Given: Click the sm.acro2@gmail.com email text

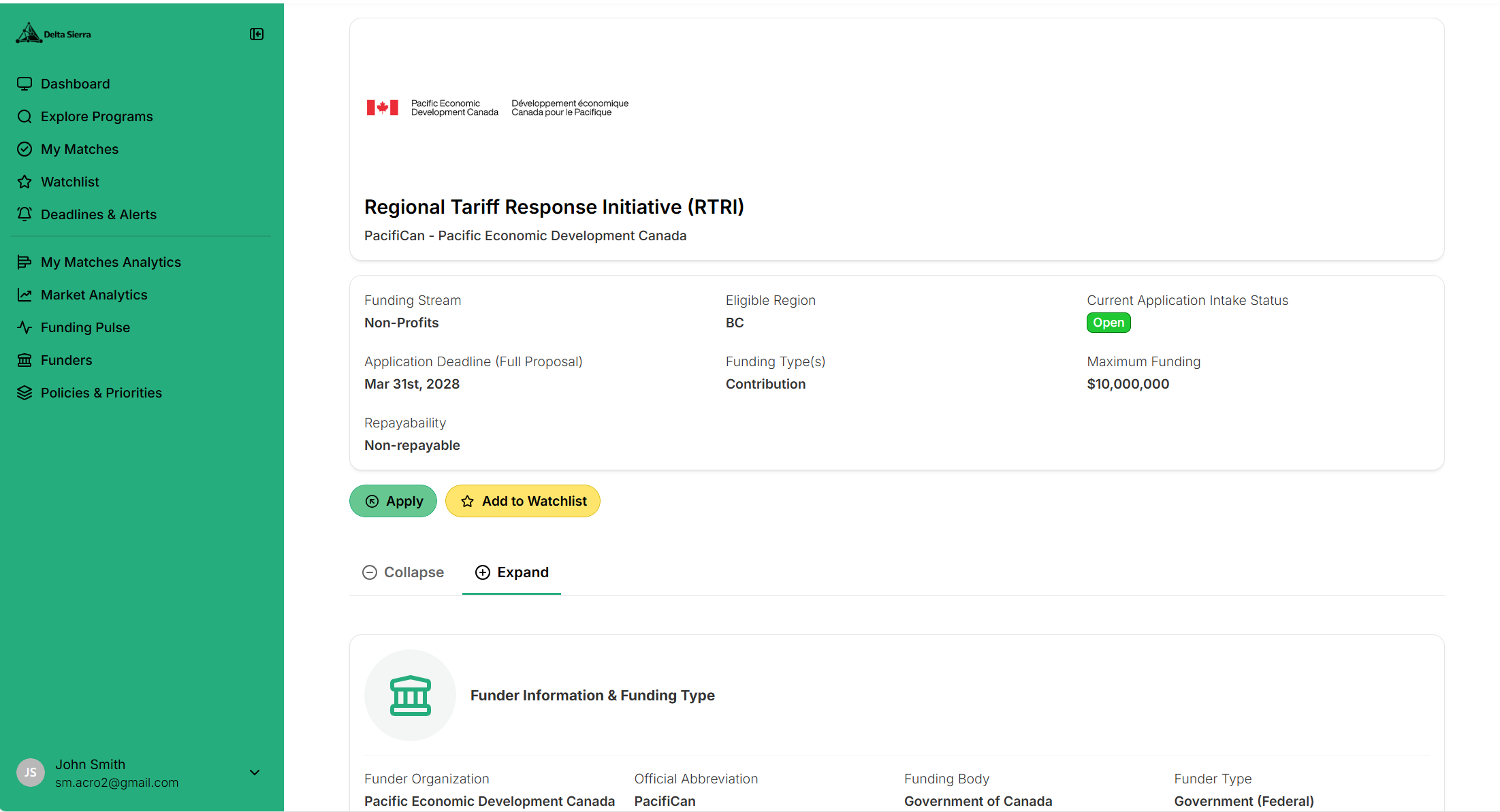Looking at the screenshot, I should point(117,783).
